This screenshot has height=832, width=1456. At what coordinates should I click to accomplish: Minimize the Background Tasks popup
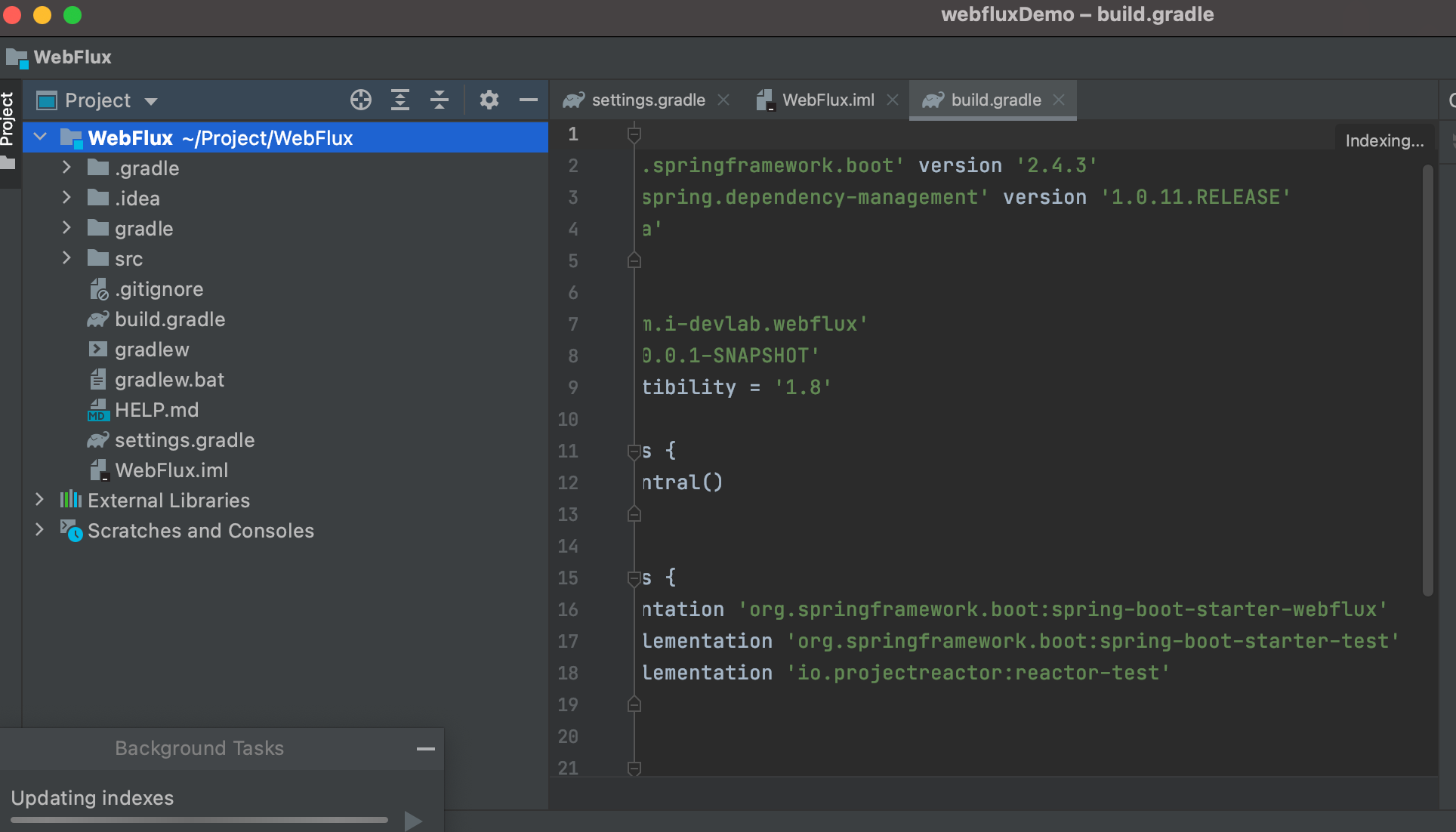coord(426,749)
